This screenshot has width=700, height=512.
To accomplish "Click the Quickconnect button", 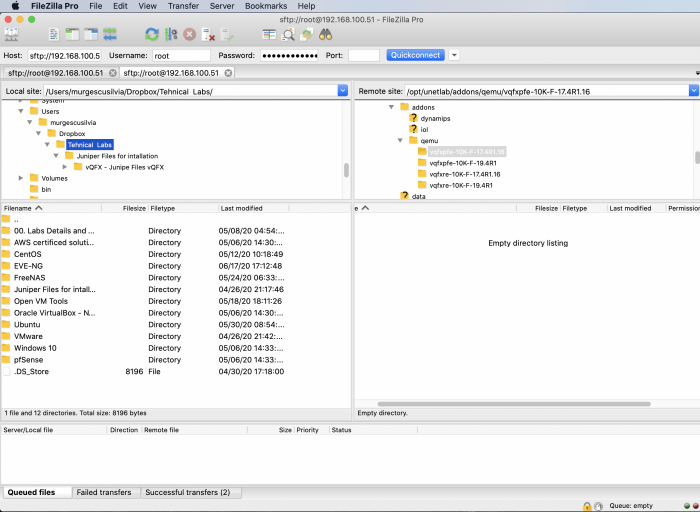I will coord(415,55).
